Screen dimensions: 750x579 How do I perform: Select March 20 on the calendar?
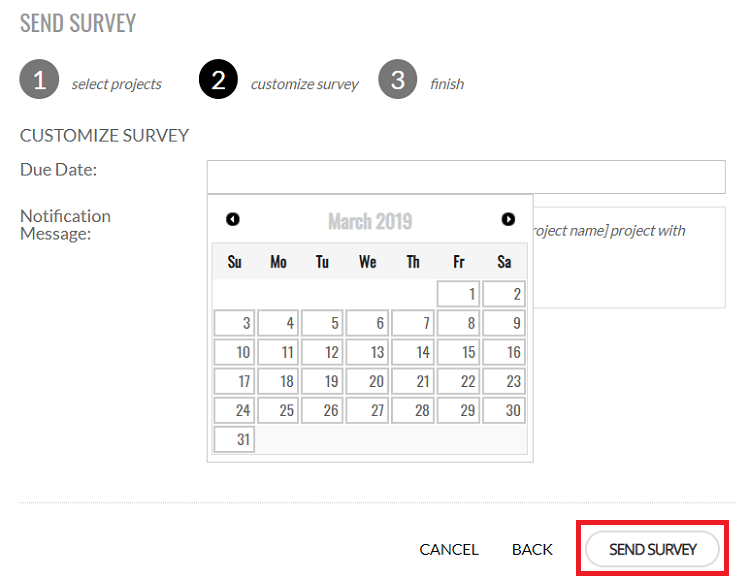click(x=368, y=381)
